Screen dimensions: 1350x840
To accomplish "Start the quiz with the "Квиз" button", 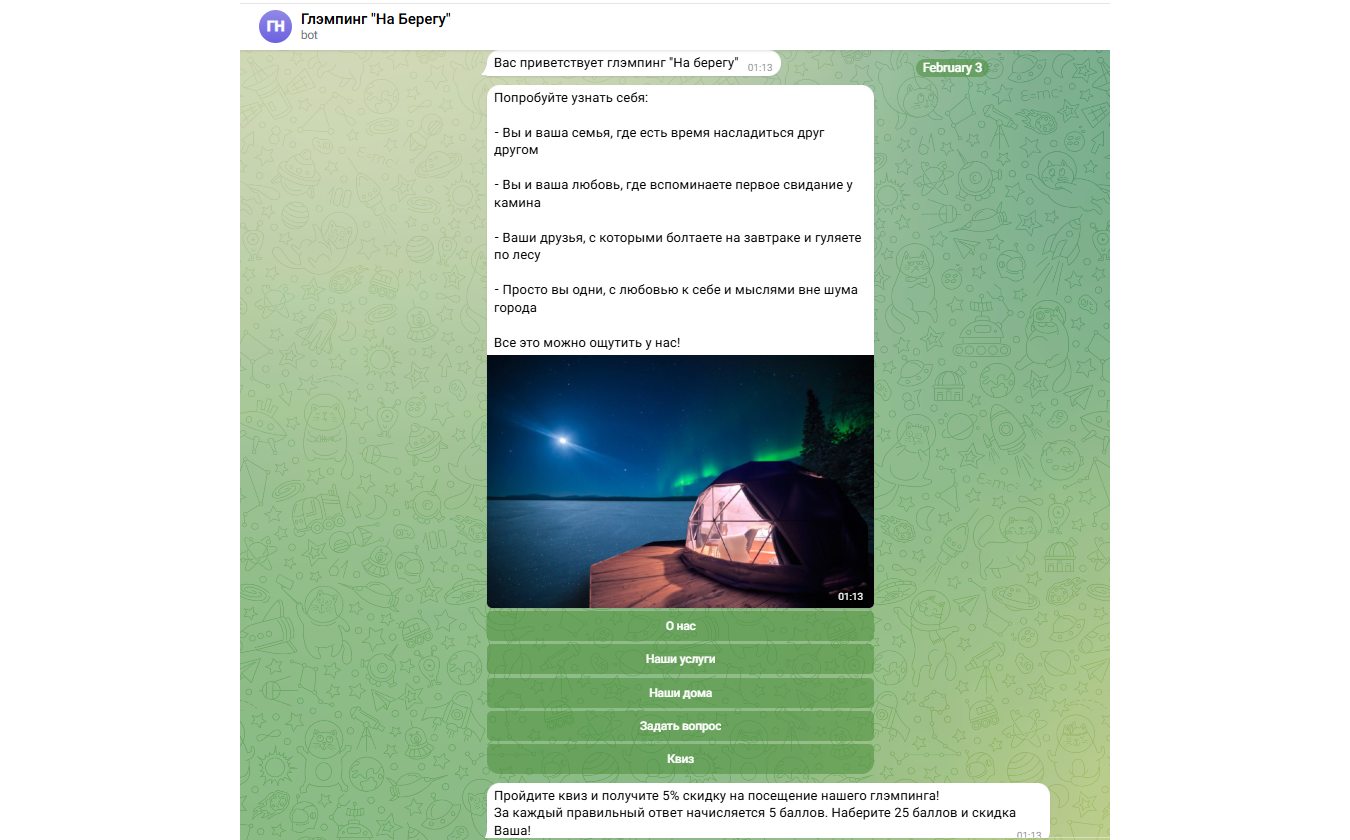I will coord(680,759).
